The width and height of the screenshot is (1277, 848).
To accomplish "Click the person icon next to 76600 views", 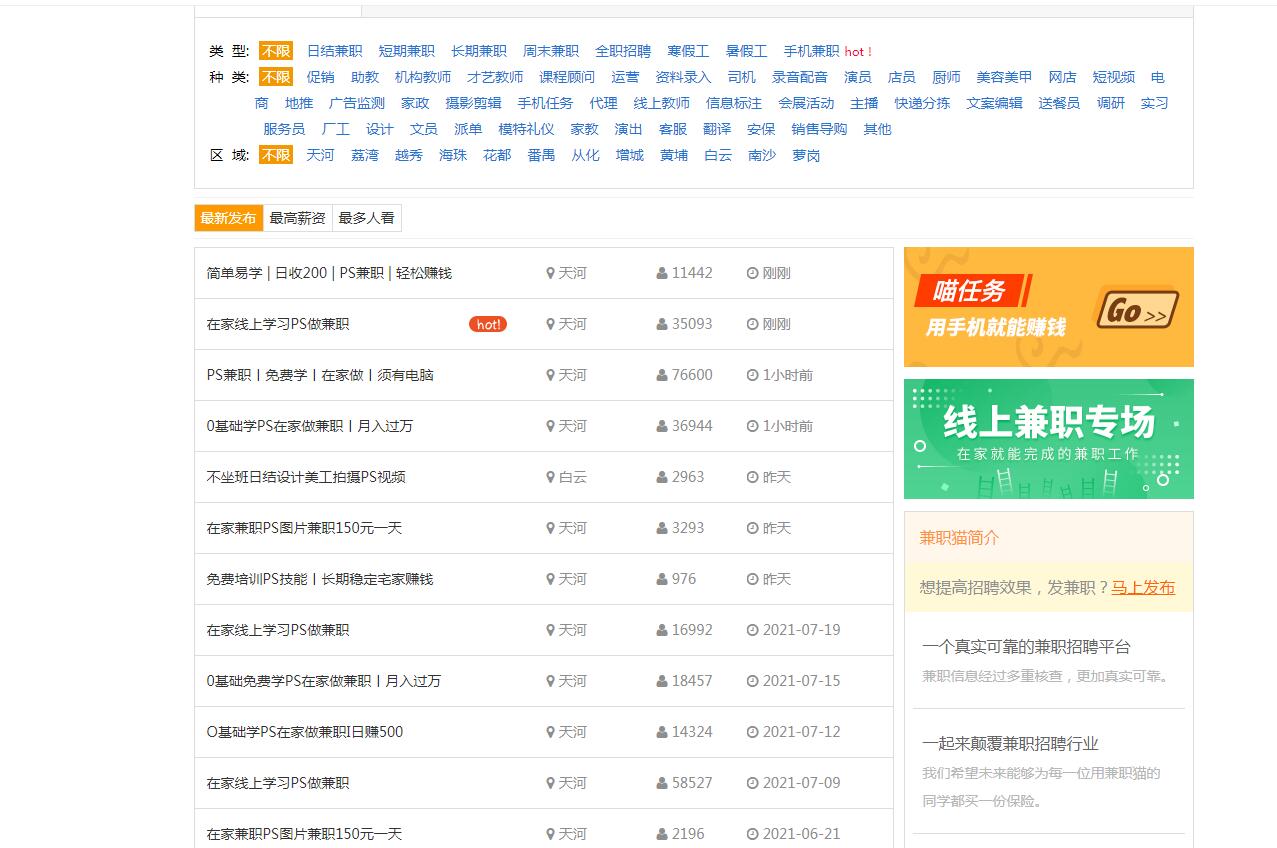I will click(660, 375).
